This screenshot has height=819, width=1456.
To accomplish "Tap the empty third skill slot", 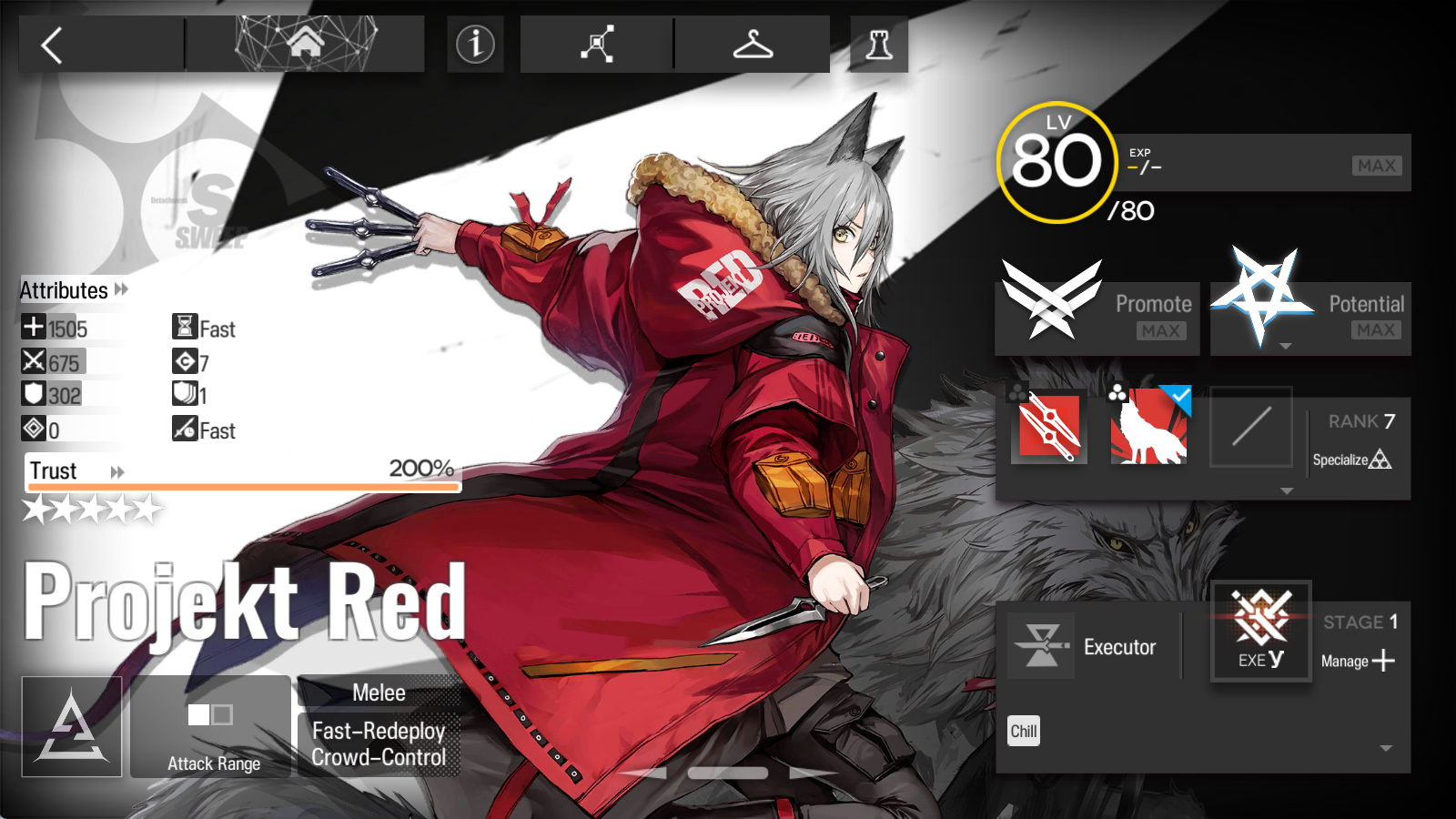I will coord(1251,426).
